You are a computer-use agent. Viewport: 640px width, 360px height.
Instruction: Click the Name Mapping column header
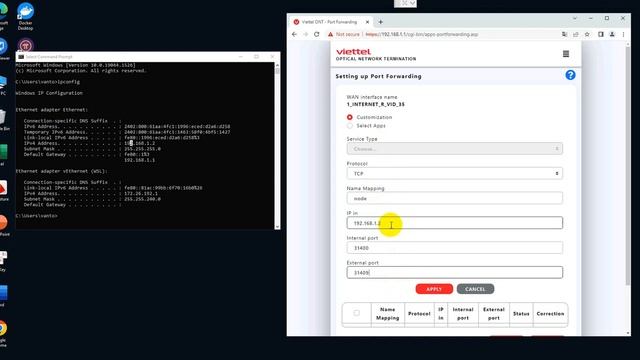coord(387,313)
